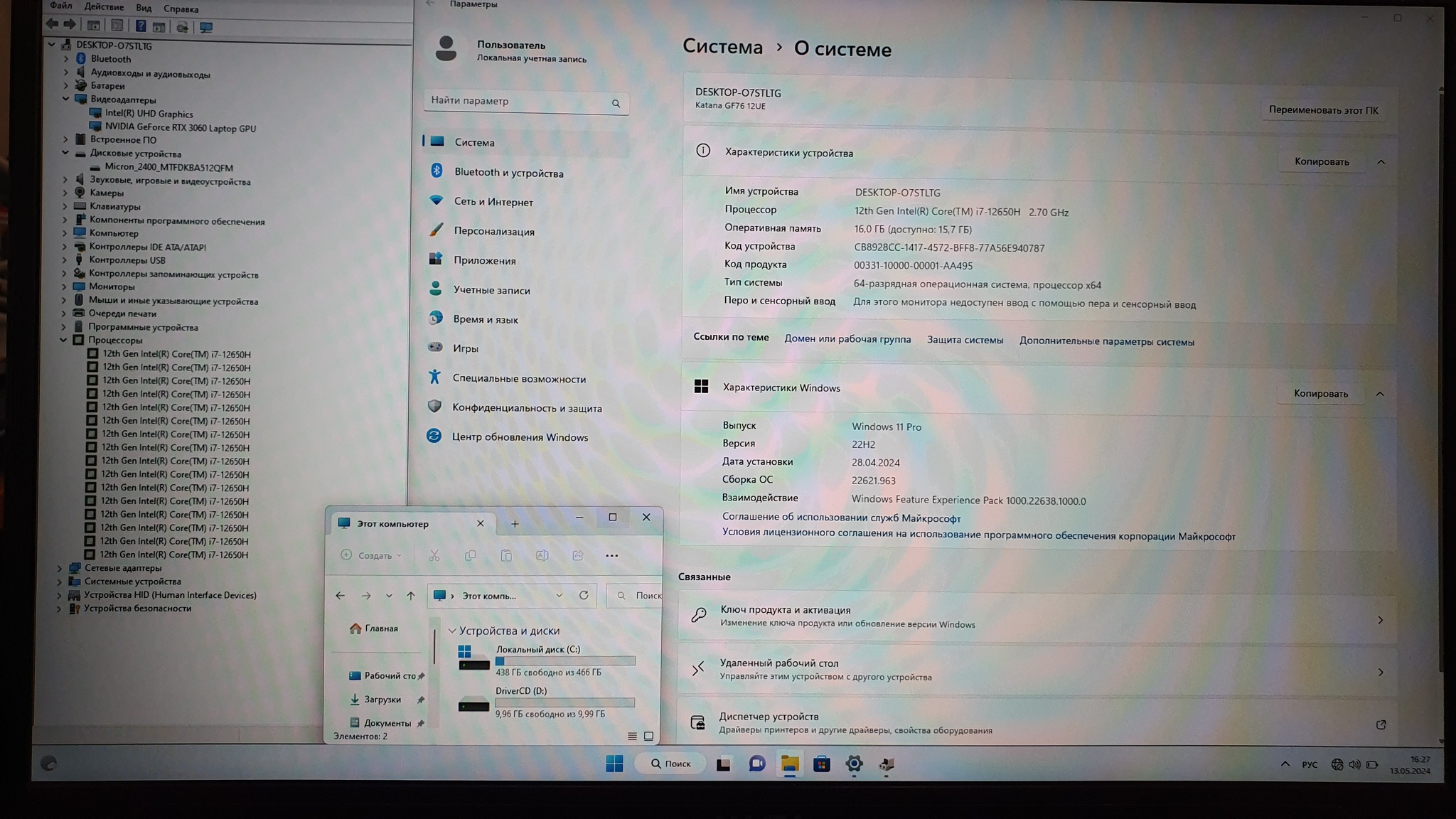Click the Refresh icon next to address bar
Viewport: 1456px width, 819px height.
pos(584,595)
